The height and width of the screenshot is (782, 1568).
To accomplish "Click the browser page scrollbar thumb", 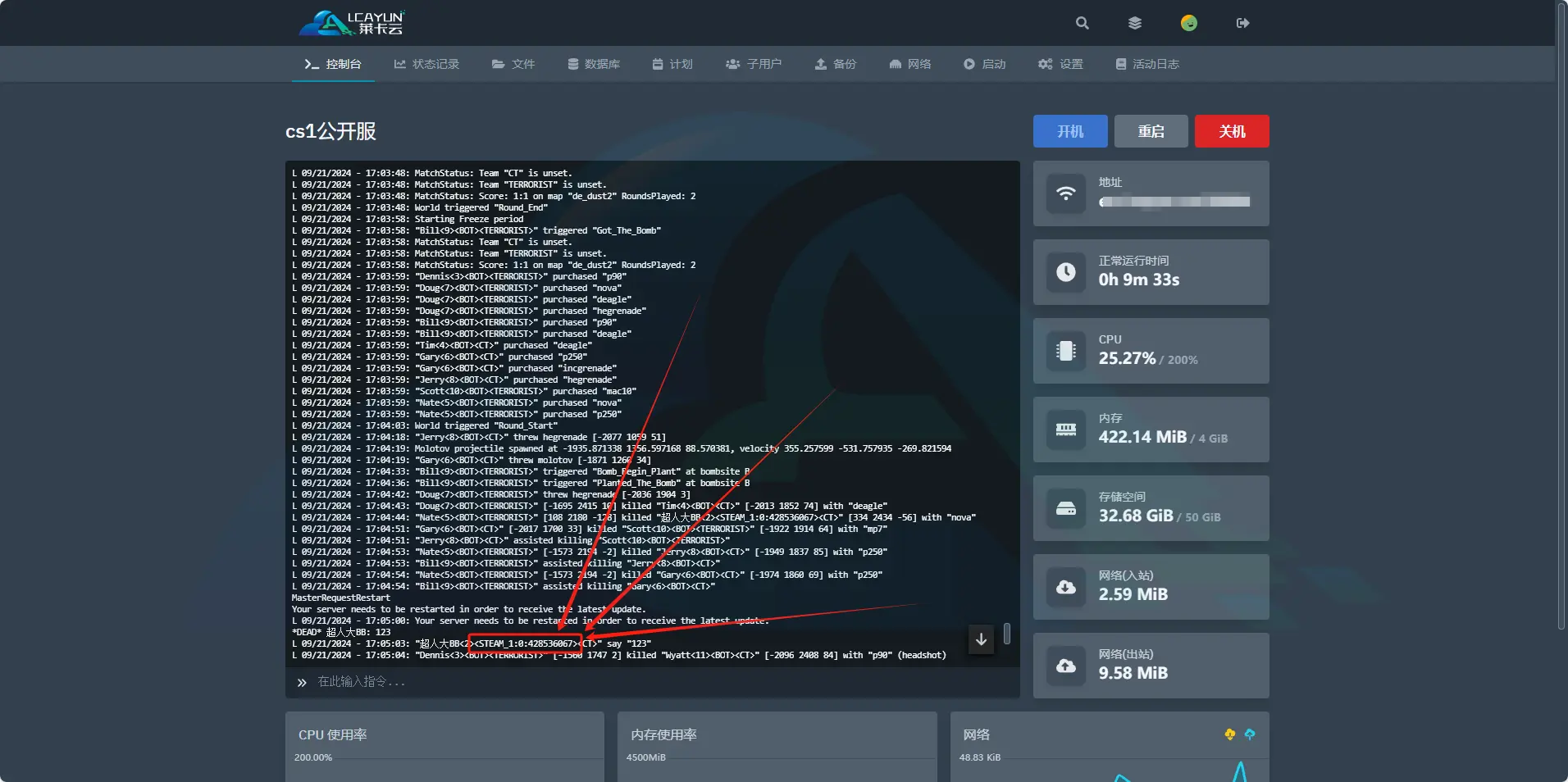I will pyautogui.click(x=1561, y=317).
